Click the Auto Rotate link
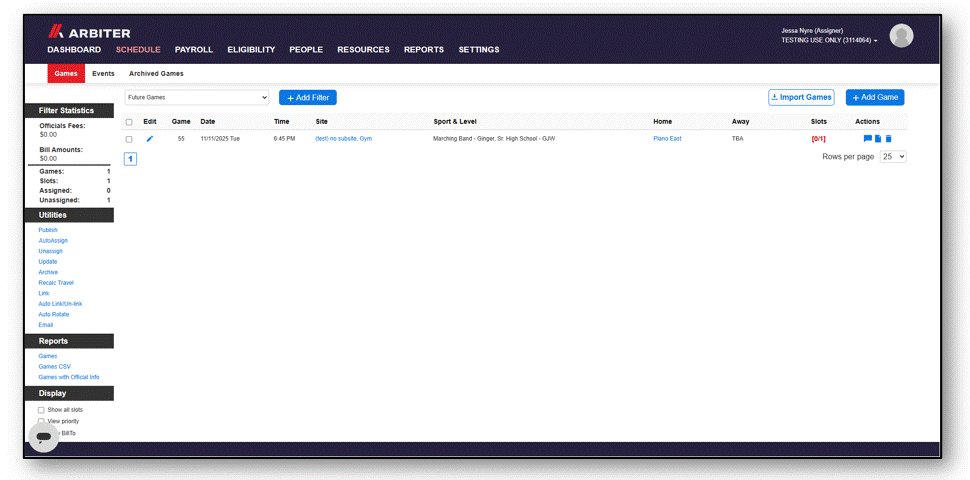 point(54,314)
